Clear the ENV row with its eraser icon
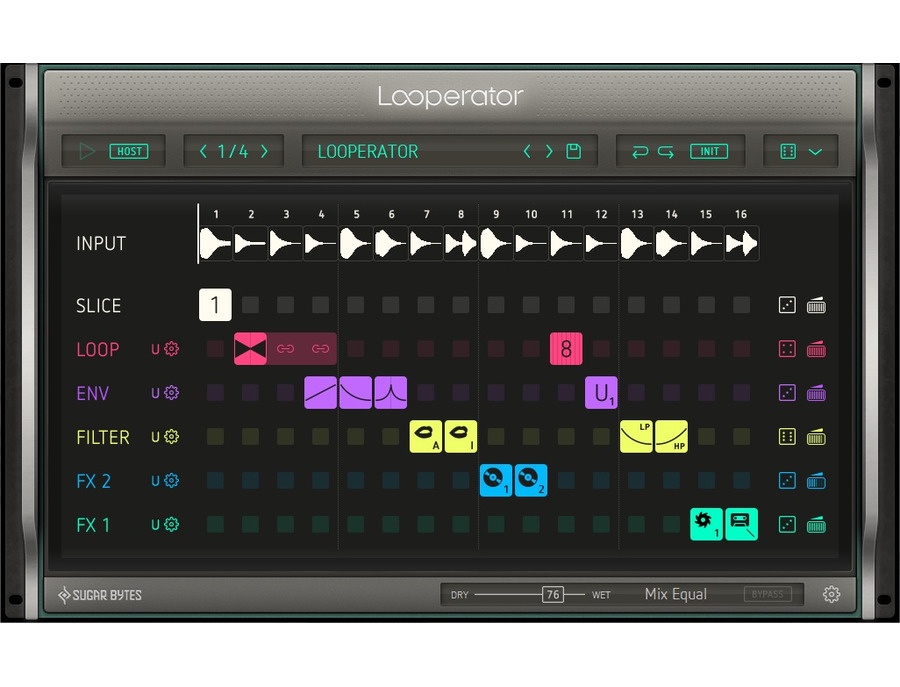The image size is (900, 687). (x=816, y=393)
